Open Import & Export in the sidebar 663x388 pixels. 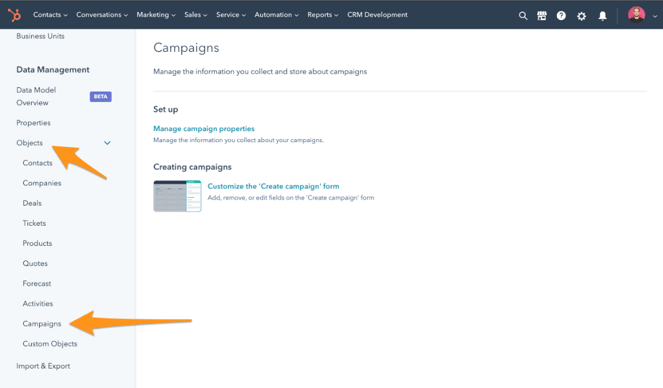[43, 366]
